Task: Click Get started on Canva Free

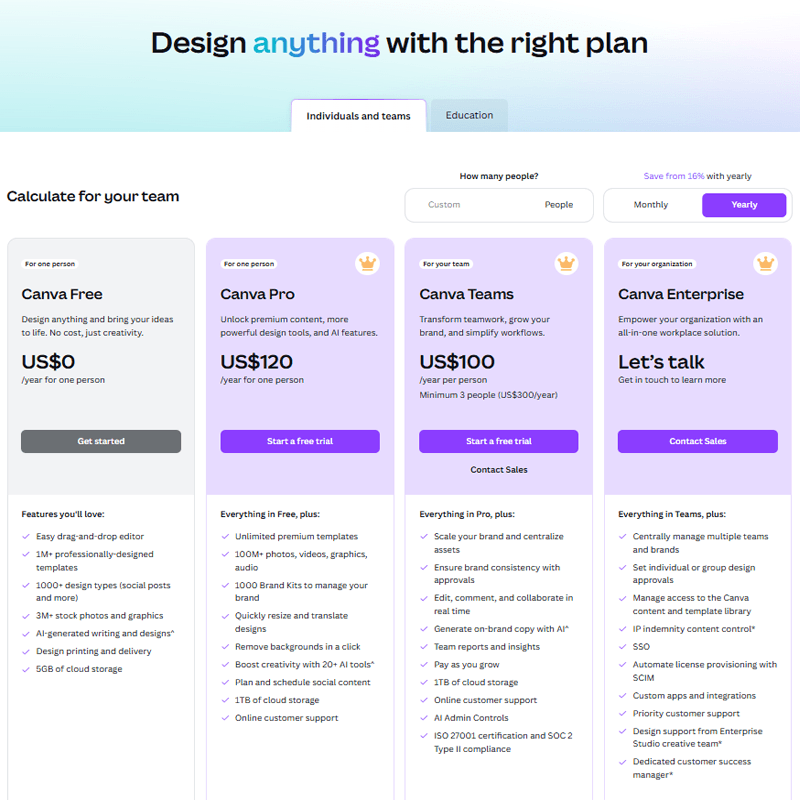Action: (x=101, y=441)
